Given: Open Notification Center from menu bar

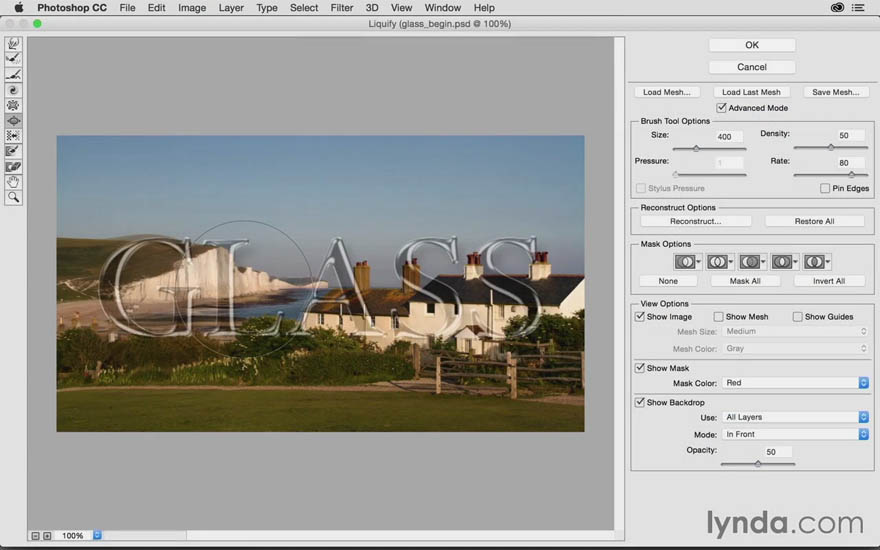Looking at the screenshot, I should pyautogui.click(x=858, y=8).
